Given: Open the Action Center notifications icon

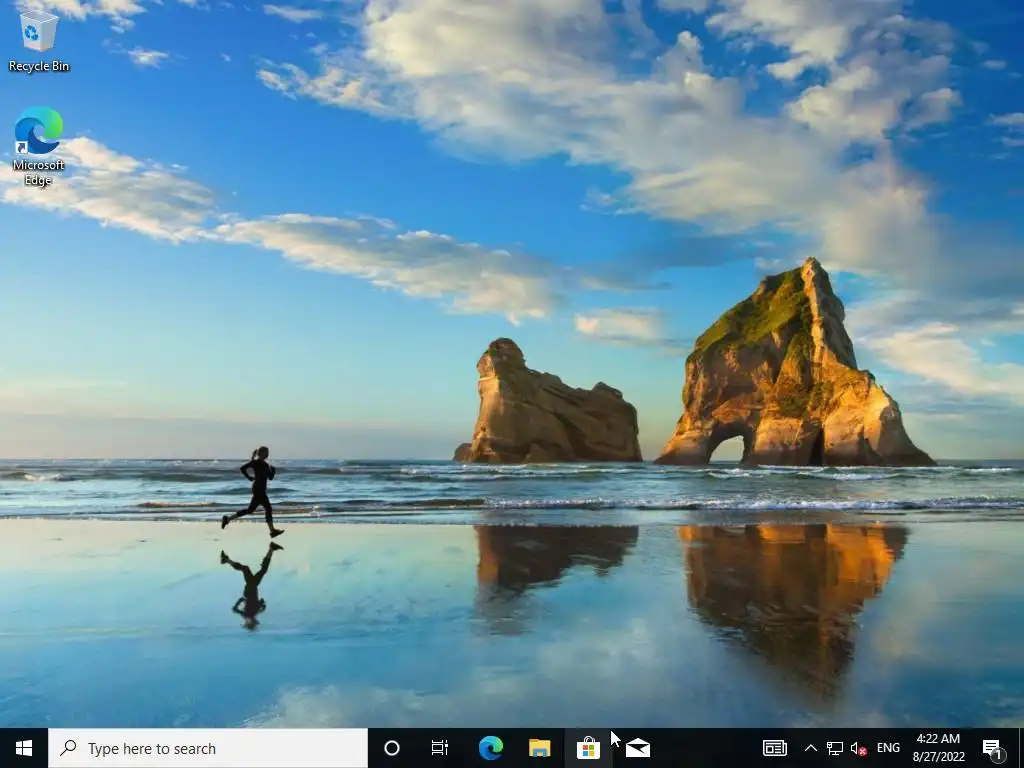Looking at the screenshot, I should pyautogui.click(x=993, y=748).
